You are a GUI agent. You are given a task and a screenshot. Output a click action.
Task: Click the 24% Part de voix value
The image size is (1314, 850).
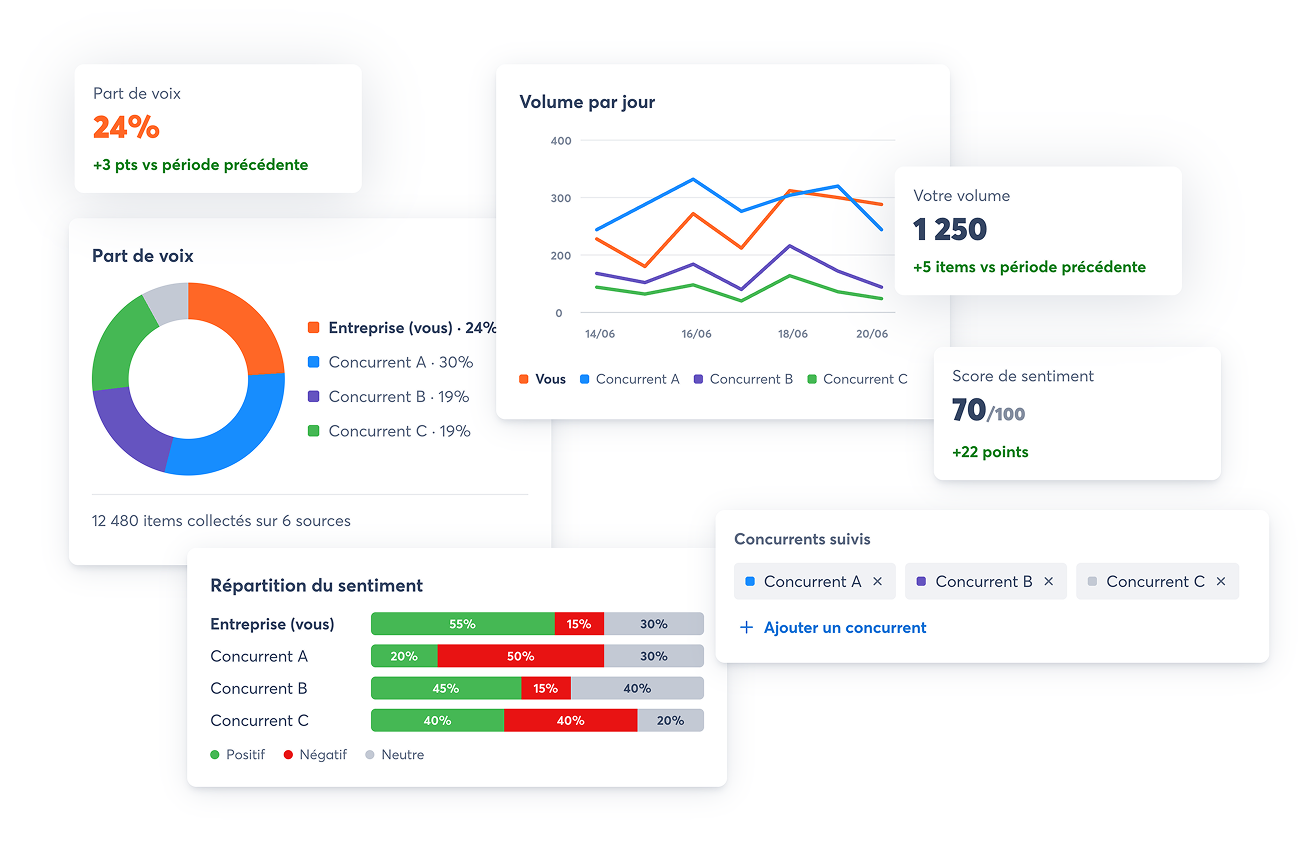pos(126,127)
